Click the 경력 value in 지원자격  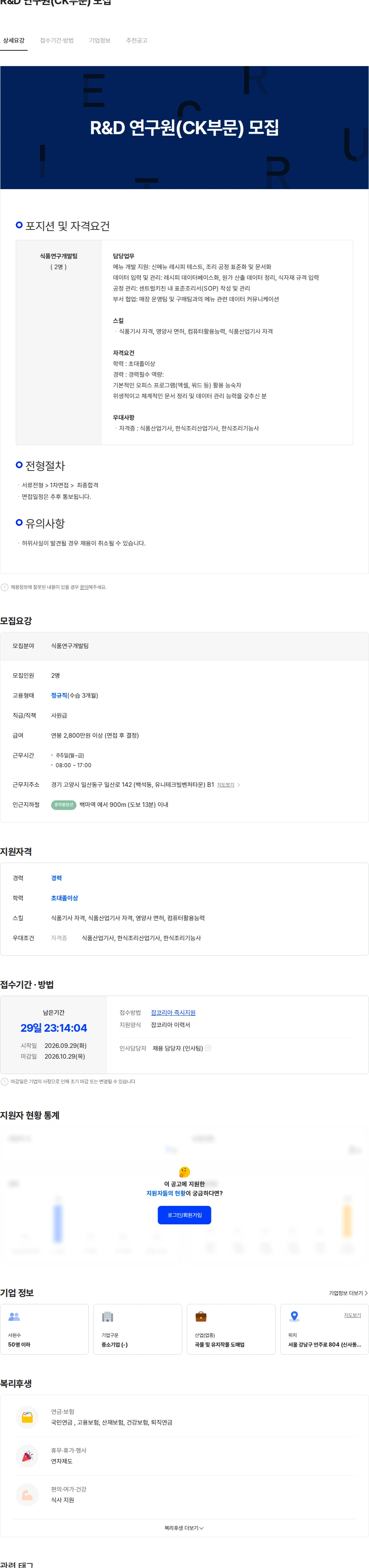[57, 878]
